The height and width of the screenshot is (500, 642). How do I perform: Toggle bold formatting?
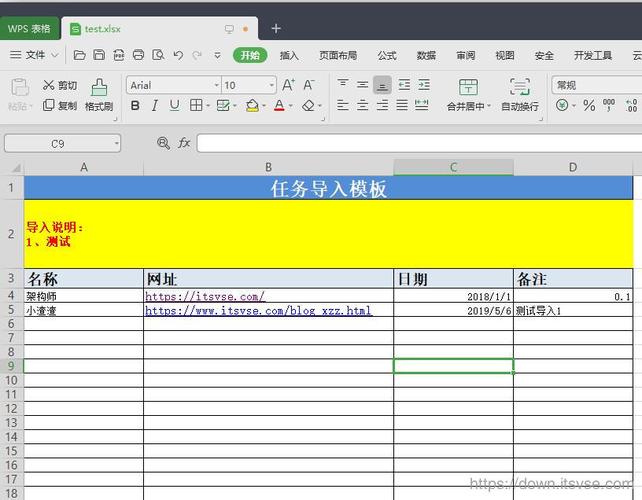(135, 106)
